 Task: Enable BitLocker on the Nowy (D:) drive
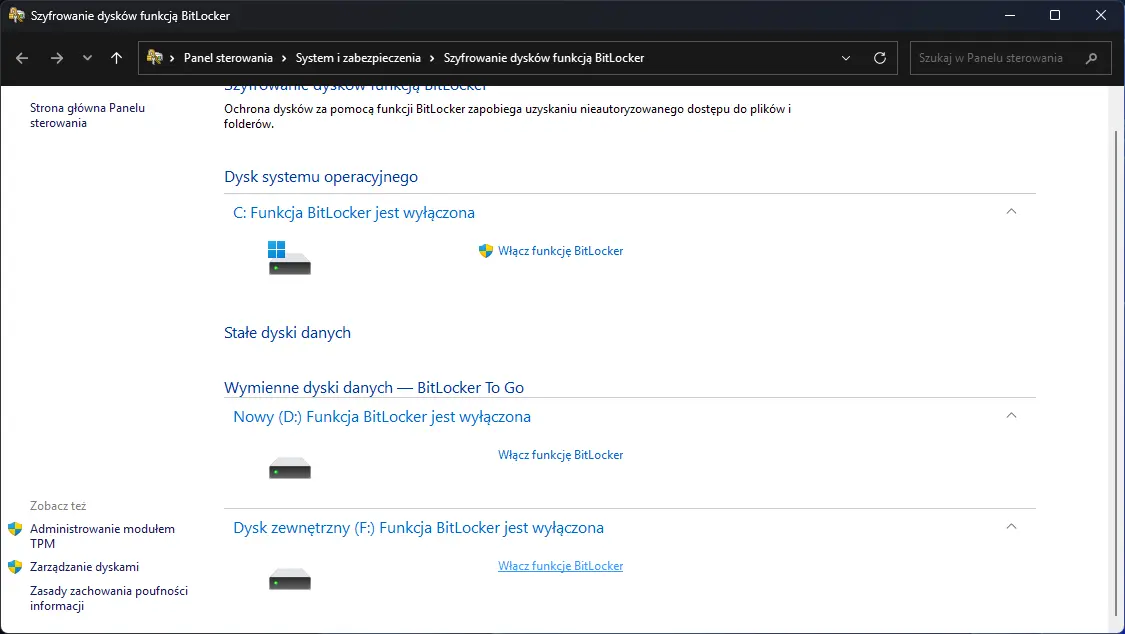point(561,454)
